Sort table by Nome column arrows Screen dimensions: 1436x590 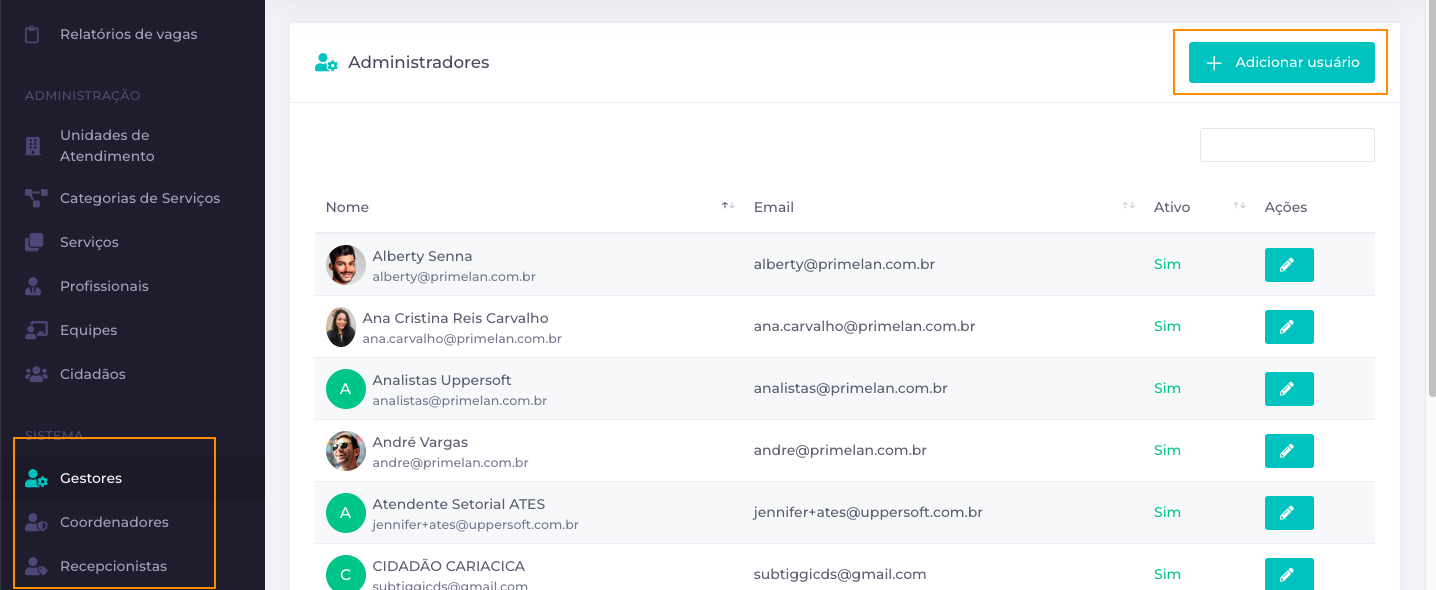[728, 206]
